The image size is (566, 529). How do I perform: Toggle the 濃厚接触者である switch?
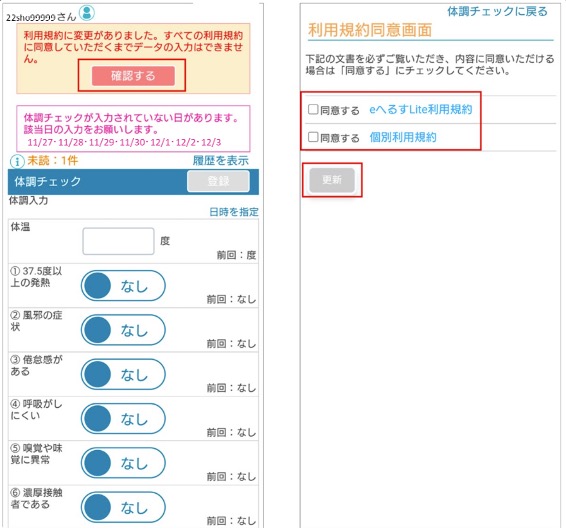tap(123, 507)
